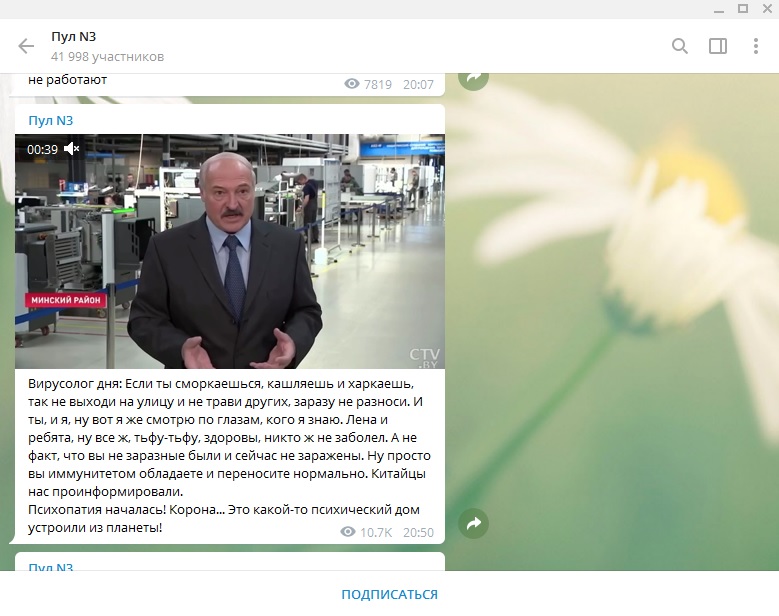Click the Пул N3 name on the bottom post
Screen dimensions: 779x616
tap(51, 568)
